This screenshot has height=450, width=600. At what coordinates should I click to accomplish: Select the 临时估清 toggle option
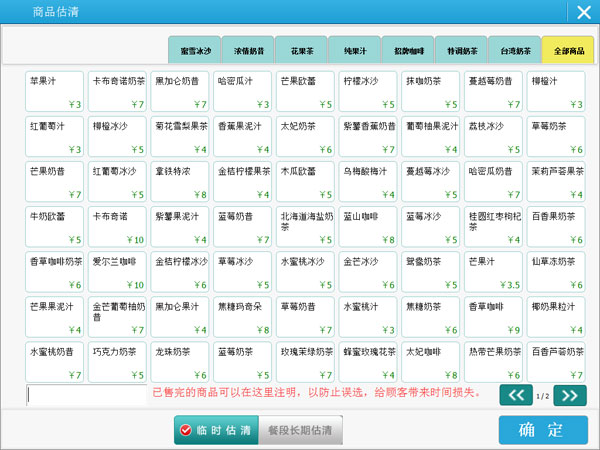216,429
